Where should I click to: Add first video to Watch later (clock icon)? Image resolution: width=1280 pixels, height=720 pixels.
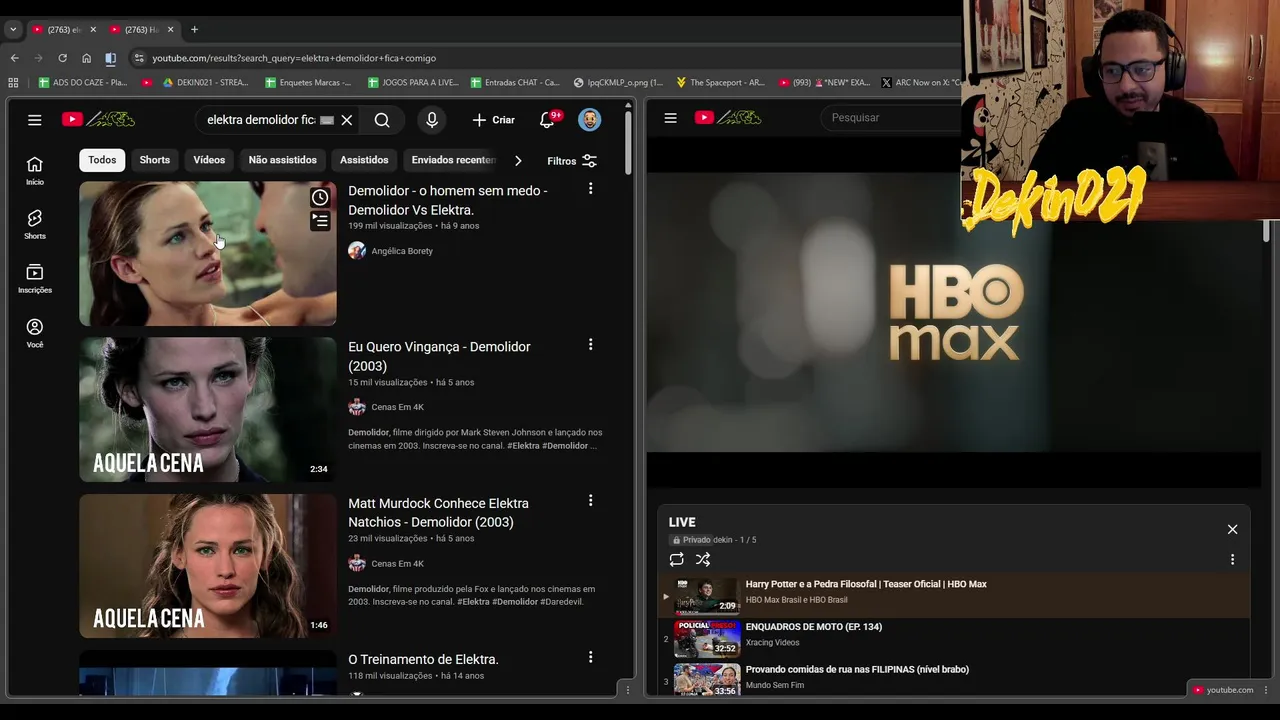click(320, 198)
